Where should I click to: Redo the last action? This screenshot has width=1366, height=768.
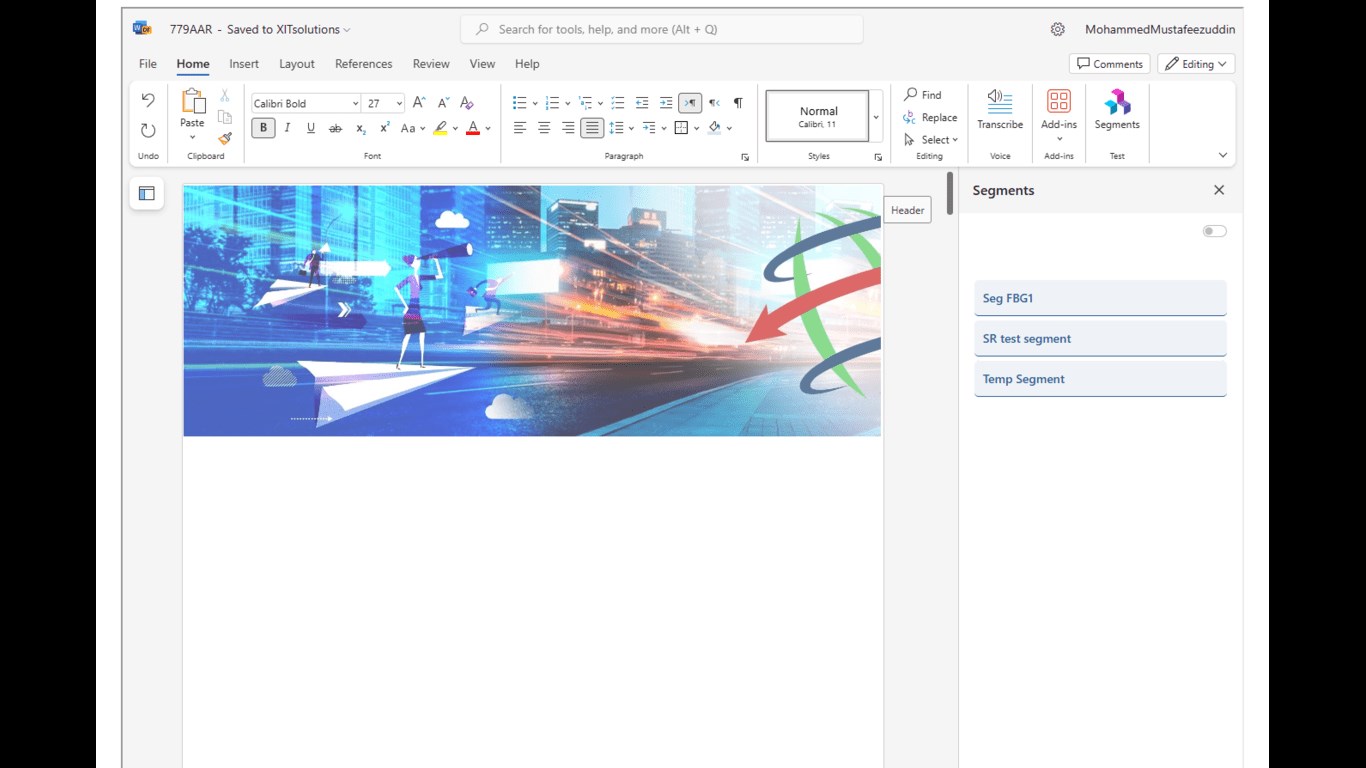tap(148, 130)
